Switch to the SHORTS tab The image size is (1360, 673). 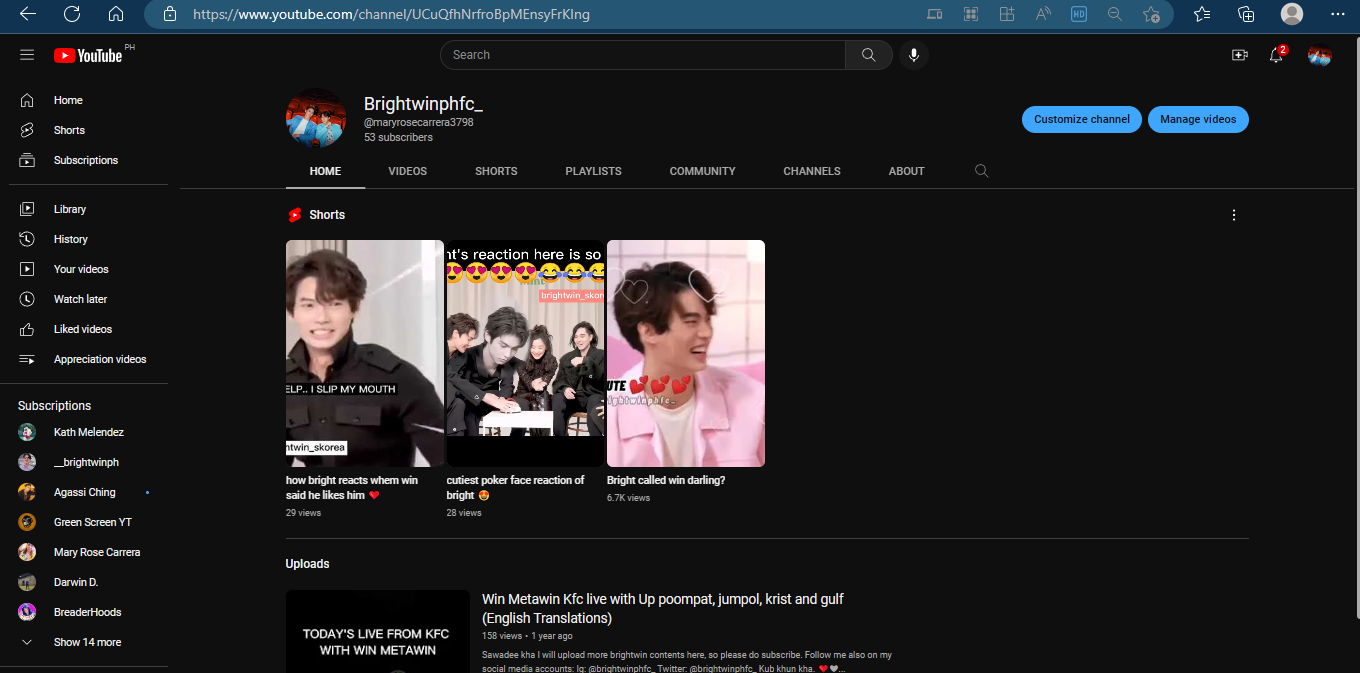coord(496,171)
